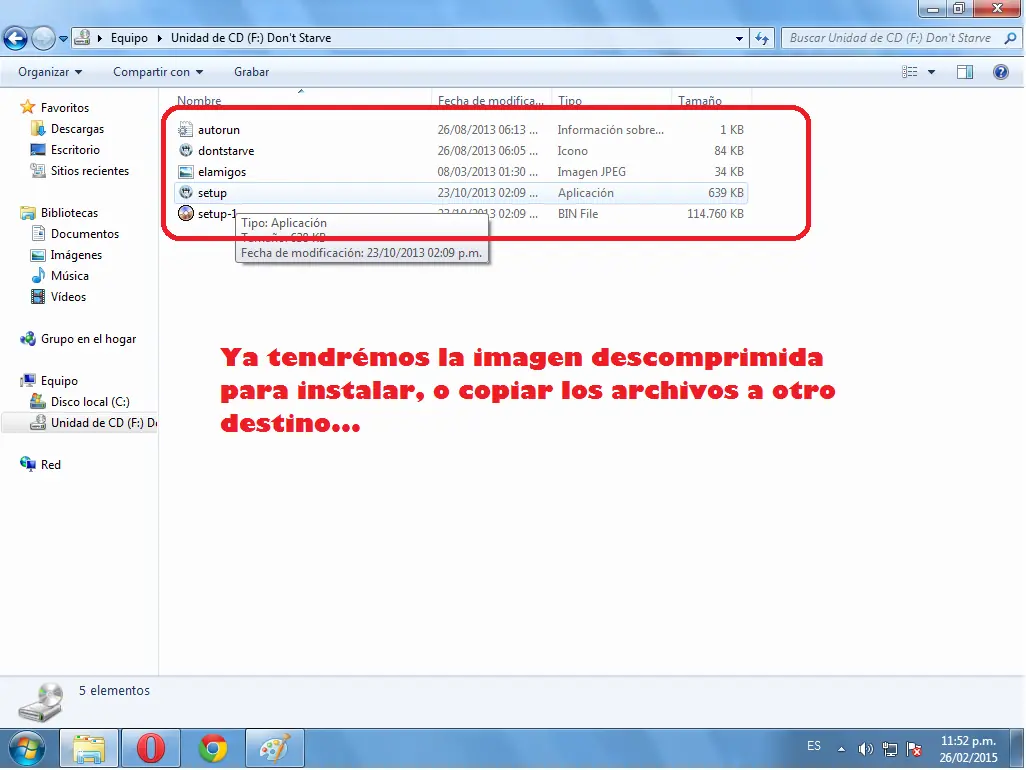Change view with the view icon
This screenshot has height=770, width=1026.
(910, 72)
